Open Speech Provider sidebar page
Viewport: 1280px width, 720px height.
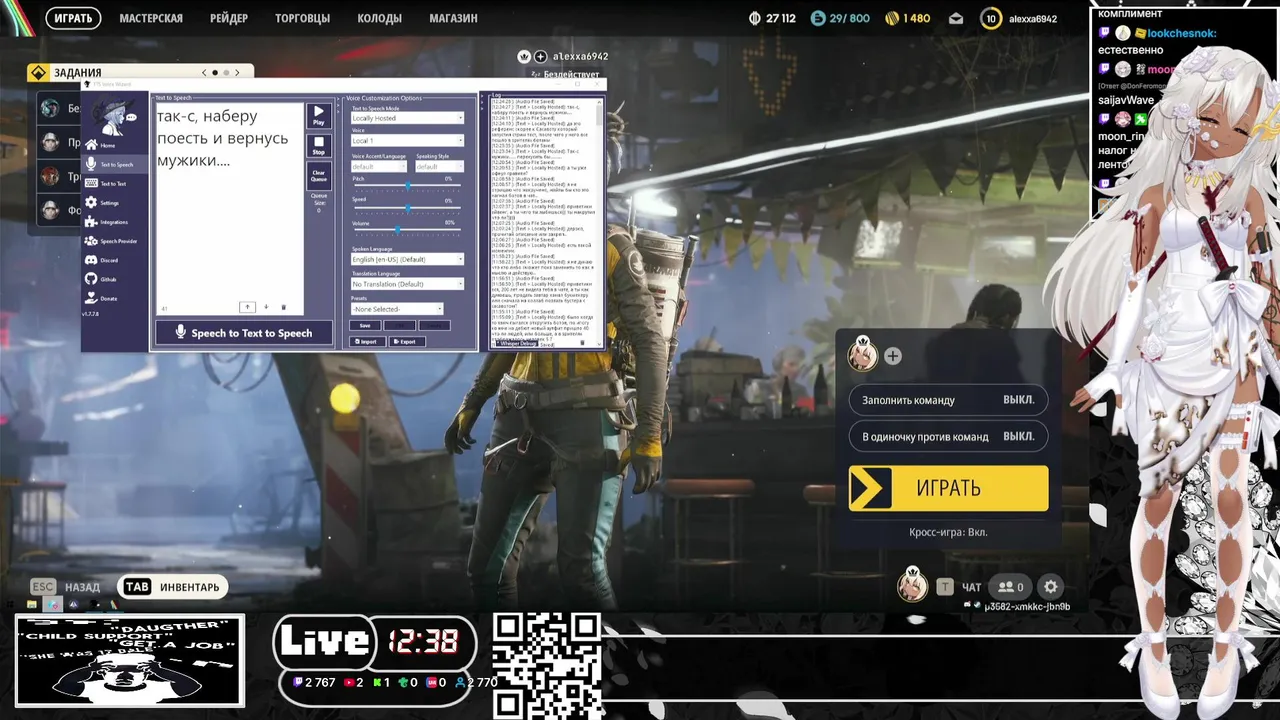click(116, 241)
